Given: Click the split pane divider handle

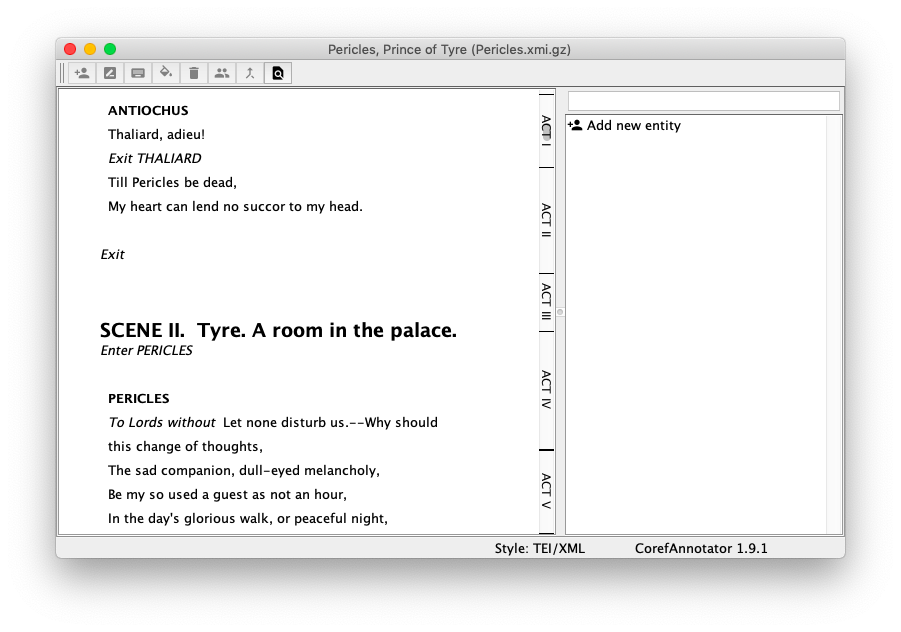Looking at the screenshot, I should pos(560,312).
